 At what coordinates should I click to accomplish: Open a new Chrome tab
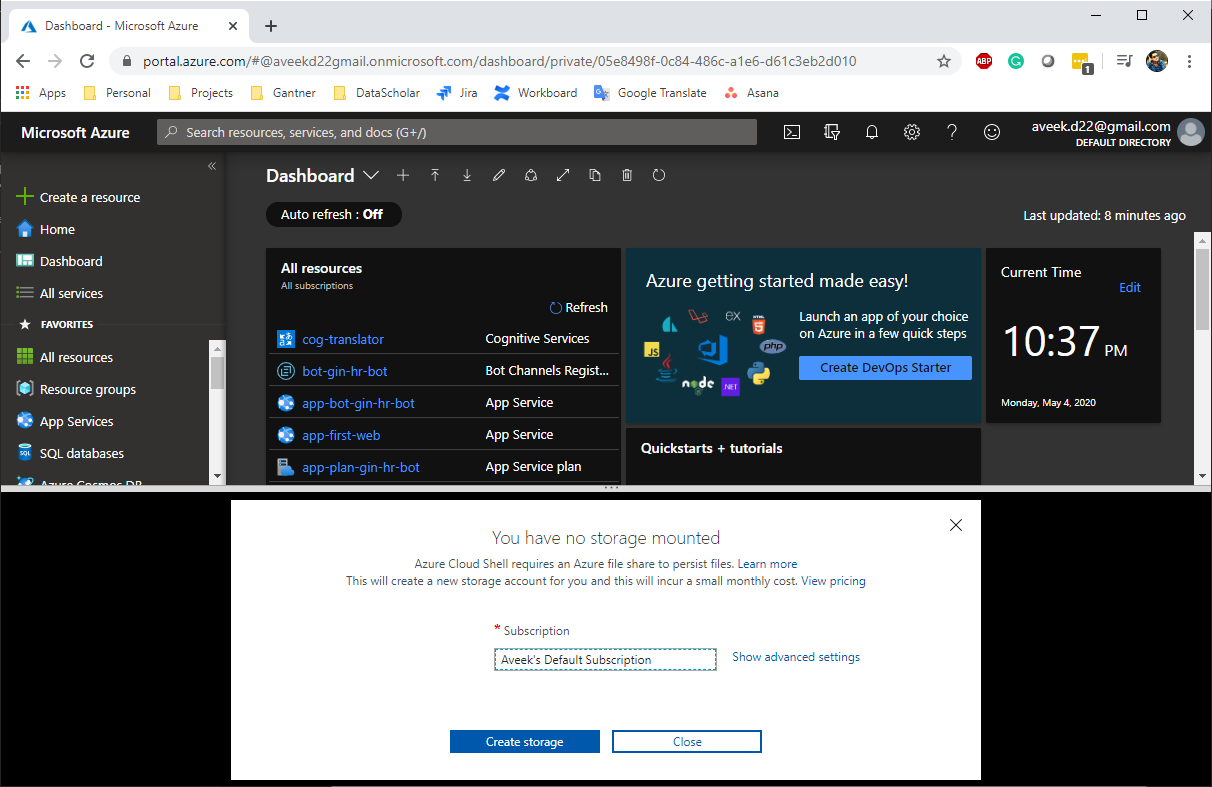point(271,26)
